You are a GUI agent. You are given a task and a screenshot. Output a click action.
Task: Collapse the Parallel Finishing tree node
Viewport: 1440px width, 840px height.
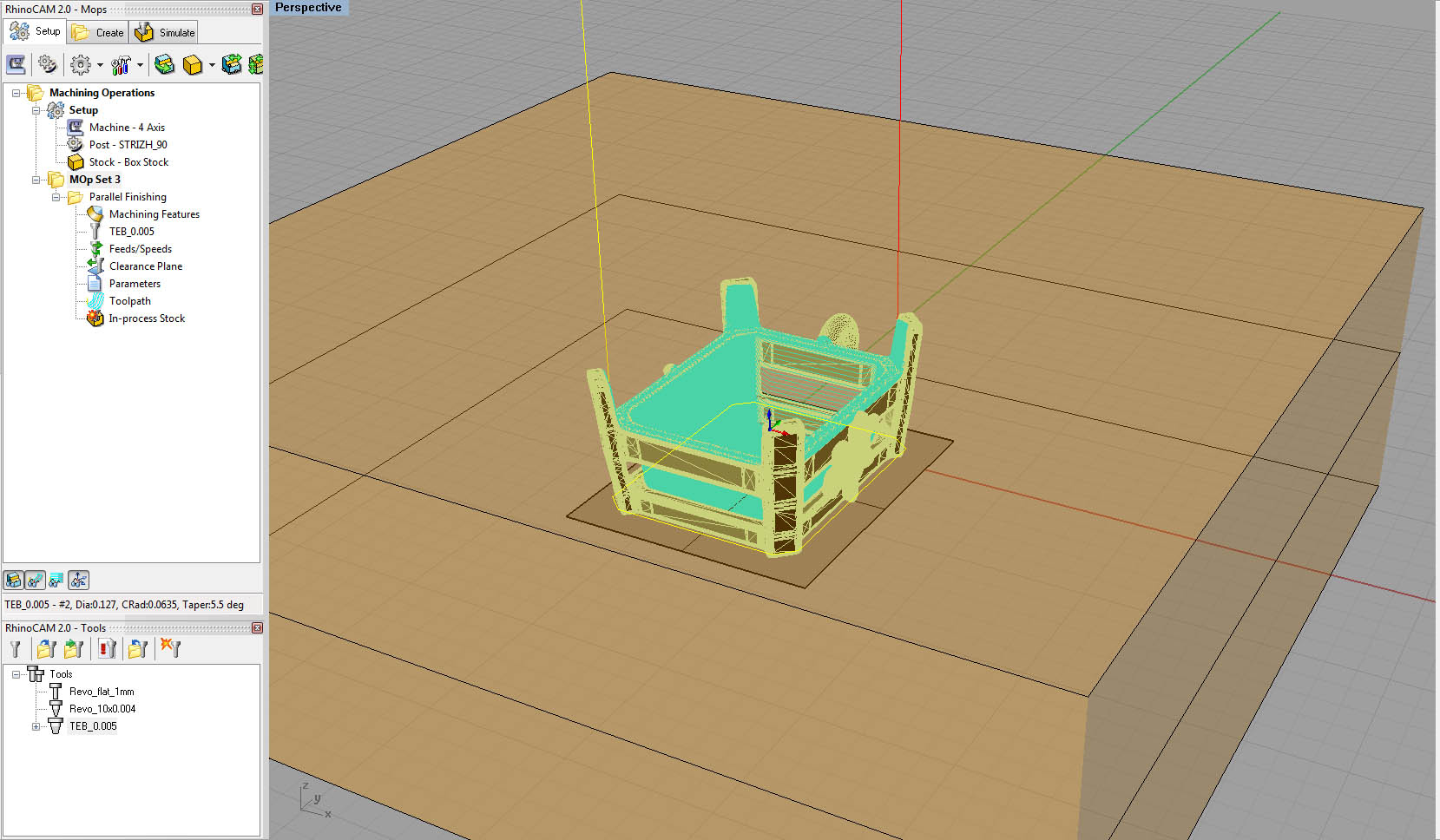click(x=56, y=197)
